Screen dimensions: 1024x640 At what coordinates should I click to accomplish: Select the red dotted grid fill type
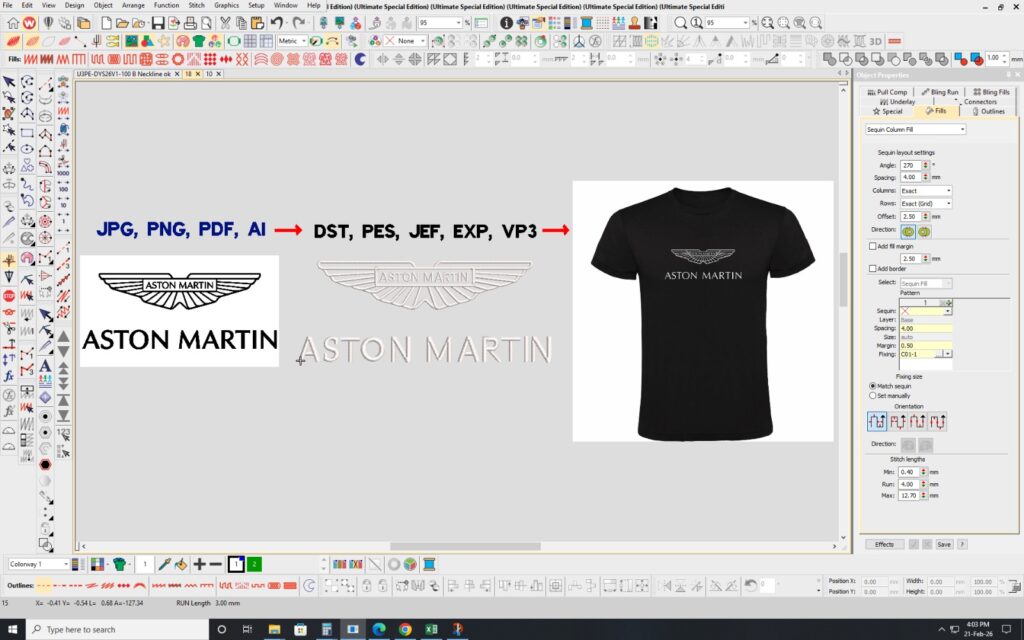pyautogui.click(x=210, y=59)
